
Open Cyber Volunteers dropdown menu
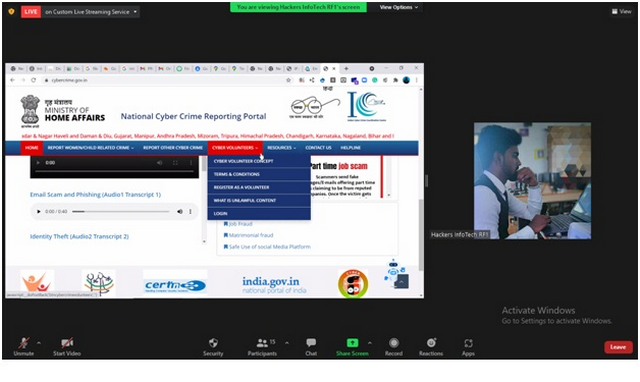[235, 148]
